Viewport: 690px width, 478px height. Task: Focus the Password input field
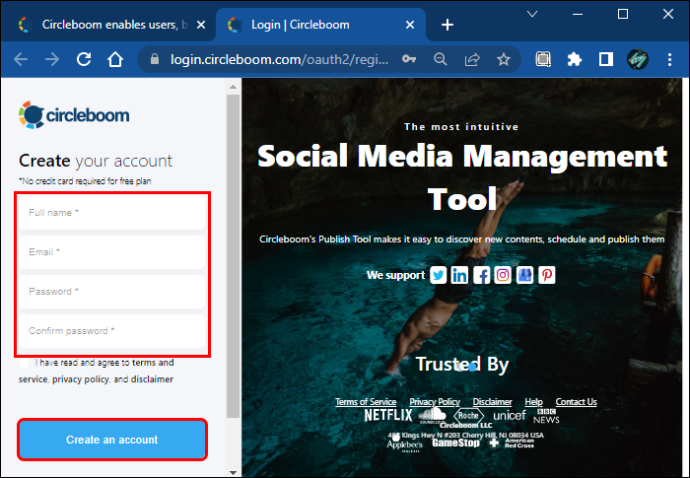(x=112, y=291)
